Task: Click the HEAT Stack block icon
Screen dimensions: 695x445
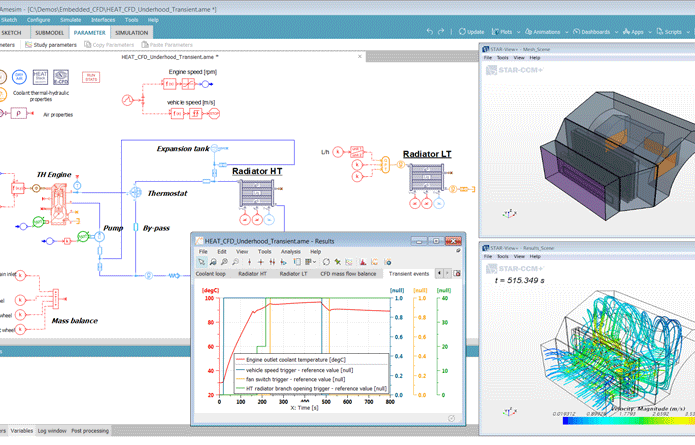Action: (x=41, y=76)
